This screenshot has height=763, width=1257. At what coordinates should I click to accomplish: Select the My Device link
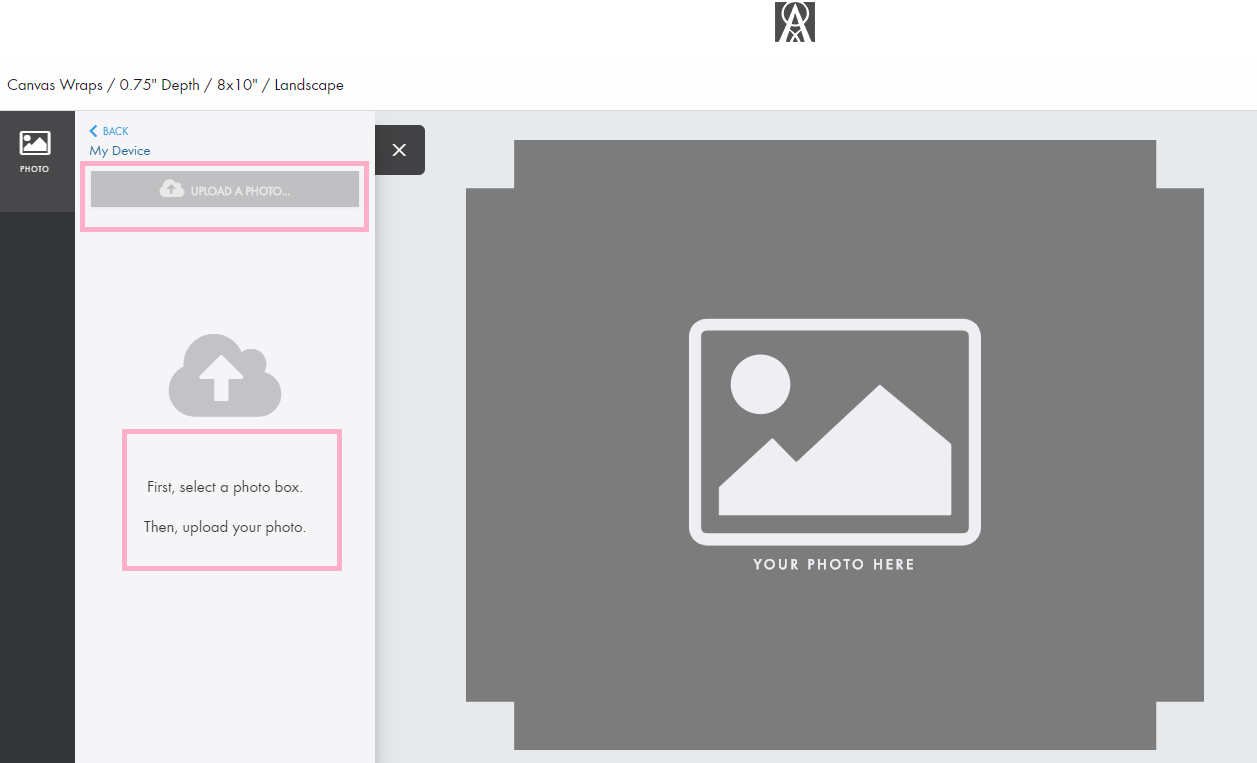coord(120,151)
